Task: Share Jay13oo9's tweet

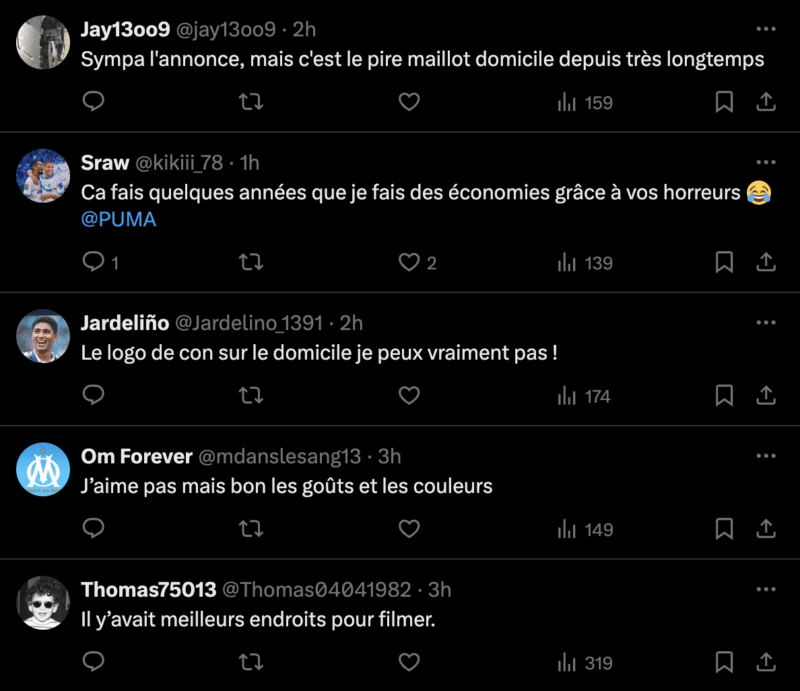Action: tap(766, 102)
